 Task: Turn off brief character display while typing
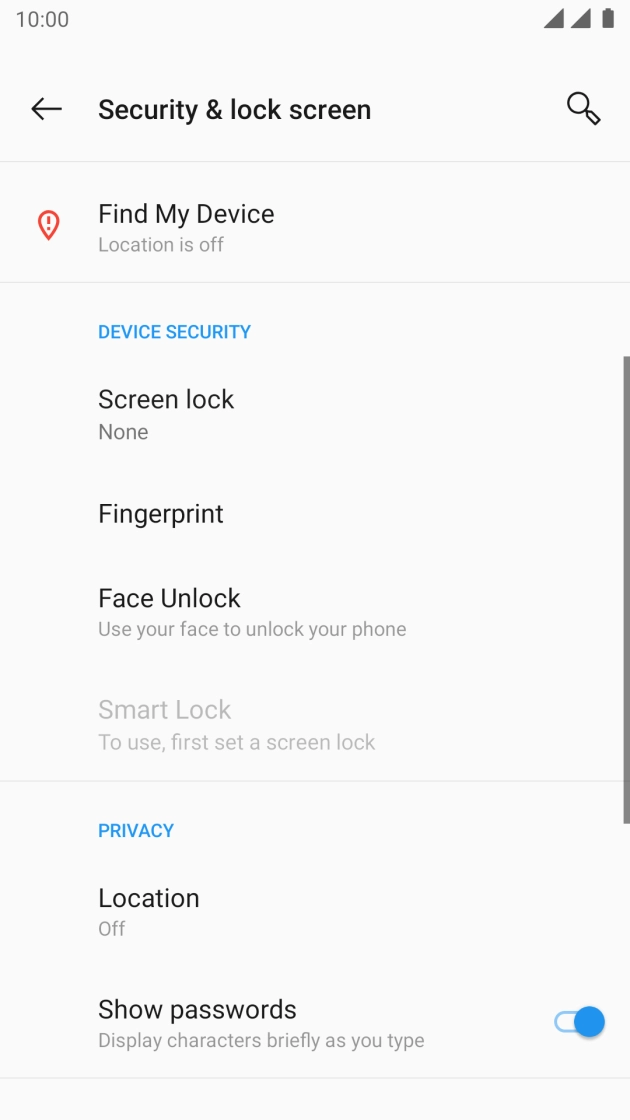point(581,1022)
